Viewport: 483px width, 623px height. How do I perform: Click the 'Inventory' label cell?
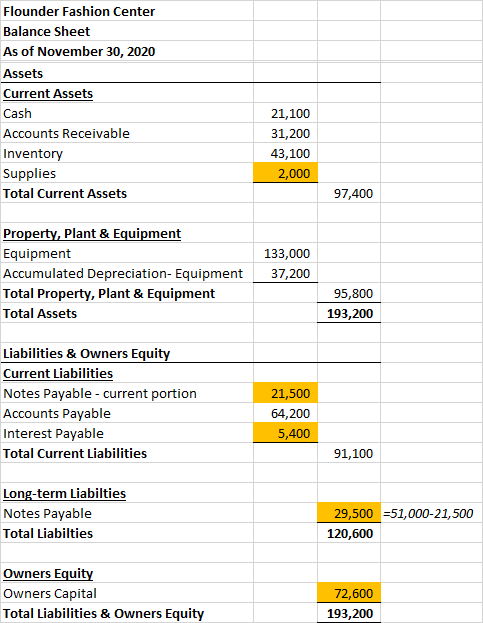tap(127, 153)
